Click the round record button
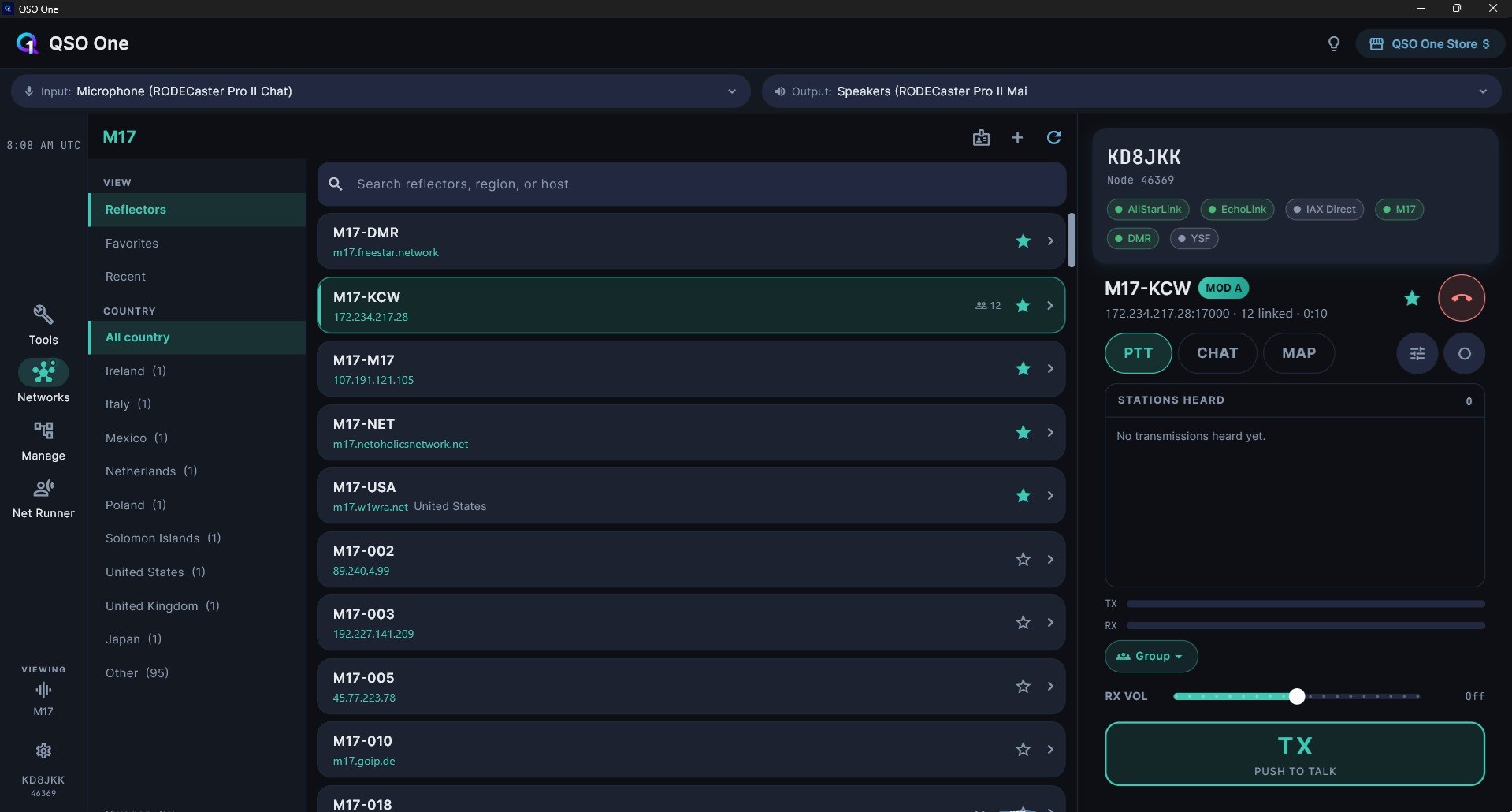This screenshot has height=812, width=1512. point(1464,353)
